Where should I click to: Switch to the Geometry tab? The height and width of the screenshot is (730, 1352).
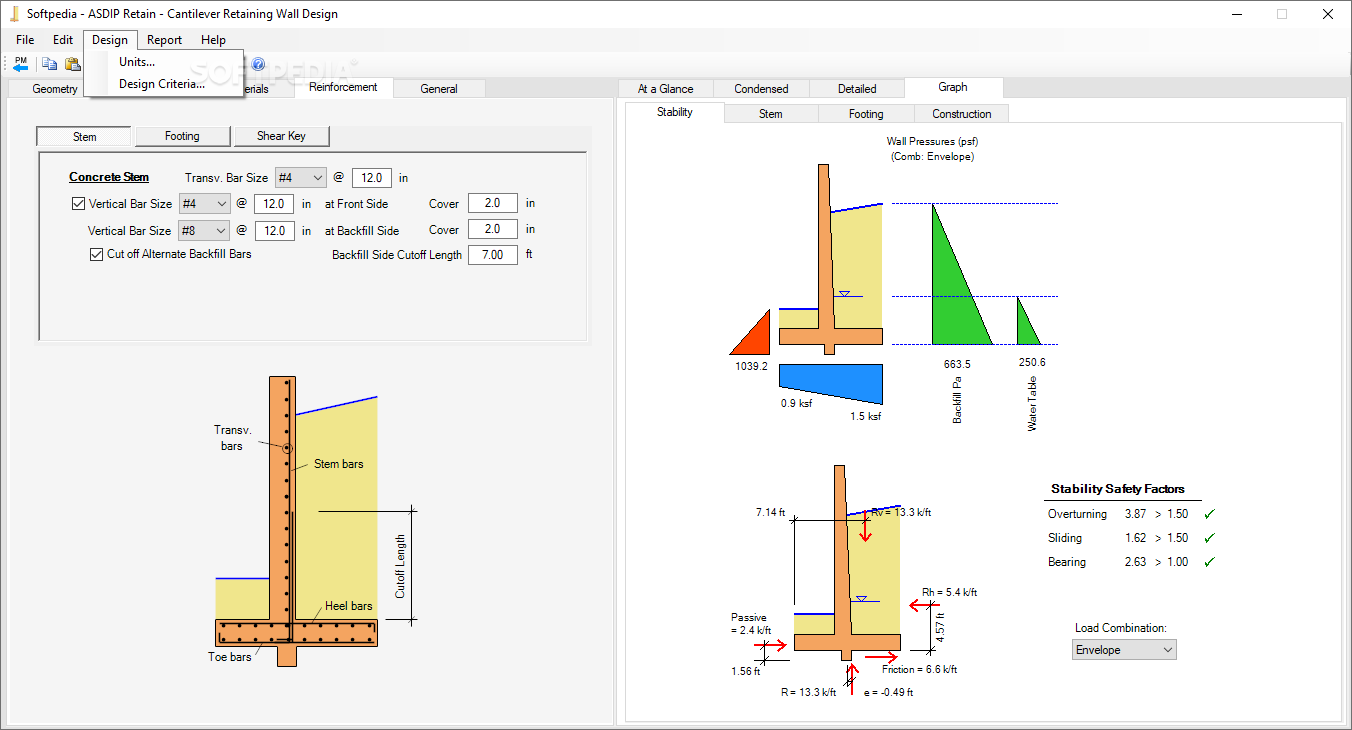tap(54, 89)
